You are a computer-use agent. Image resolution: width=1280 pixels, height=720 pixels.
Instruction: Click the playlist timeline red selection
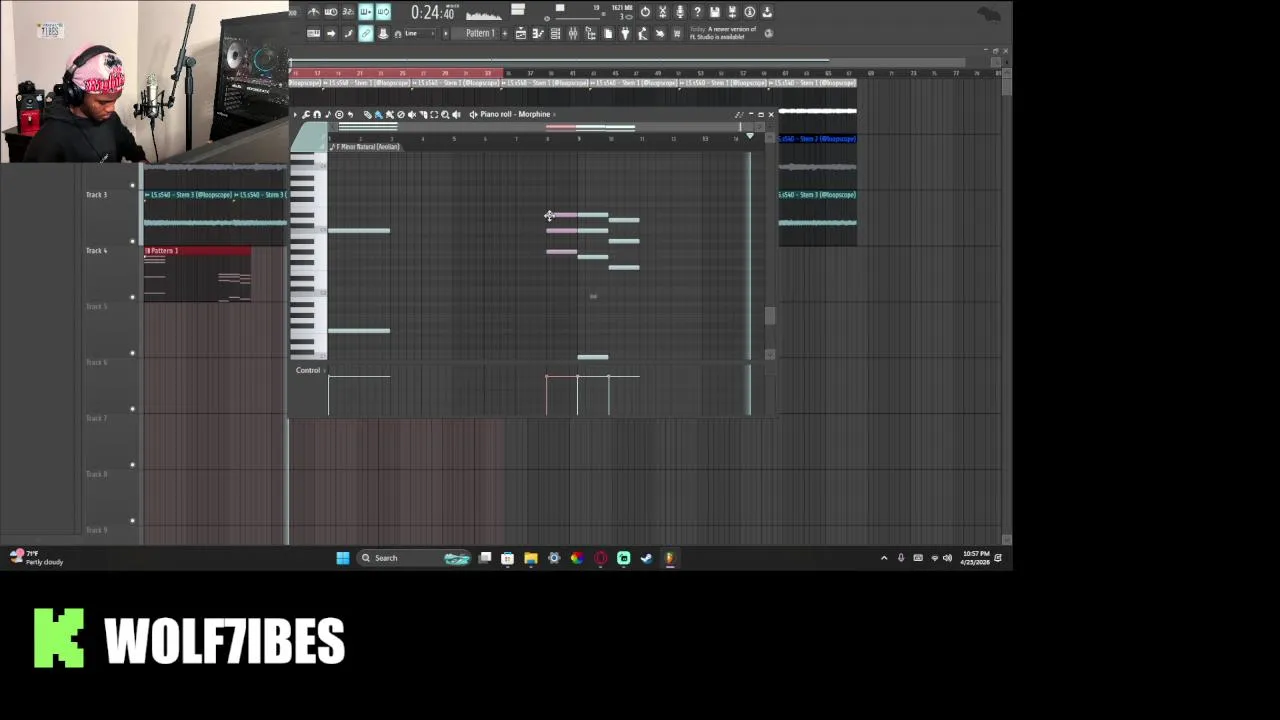tap(397, 73)
